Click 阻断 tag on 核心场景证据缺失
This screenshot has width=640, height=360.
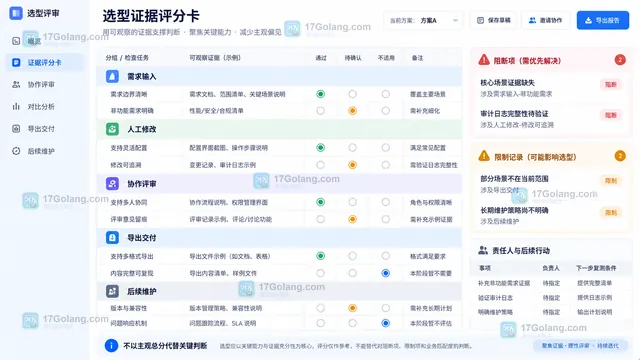click(x=611, y=84)
